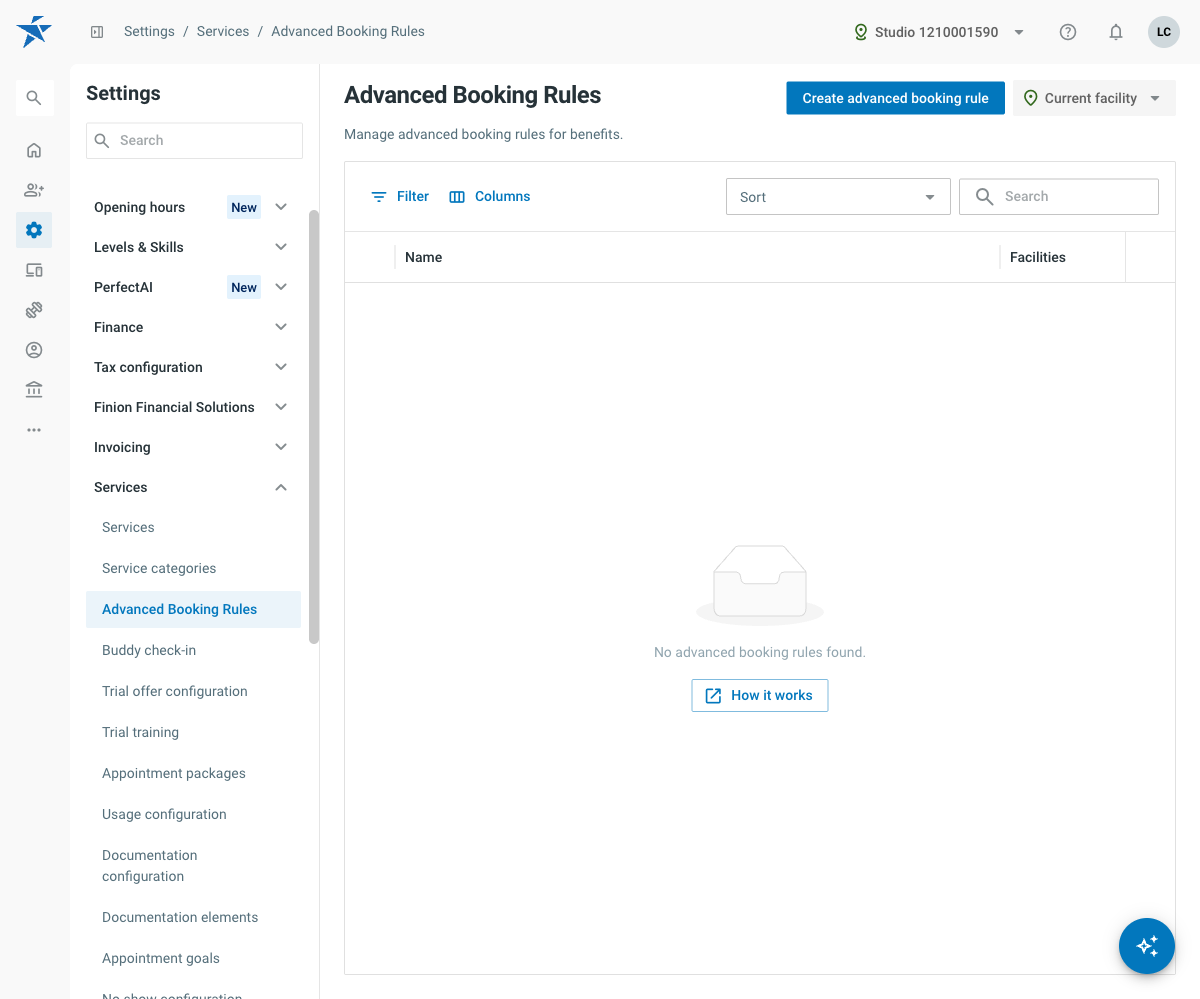This screenshot has width=1200, height=999.
Task: Open bank finance icon in left rail
Action: 34,390
